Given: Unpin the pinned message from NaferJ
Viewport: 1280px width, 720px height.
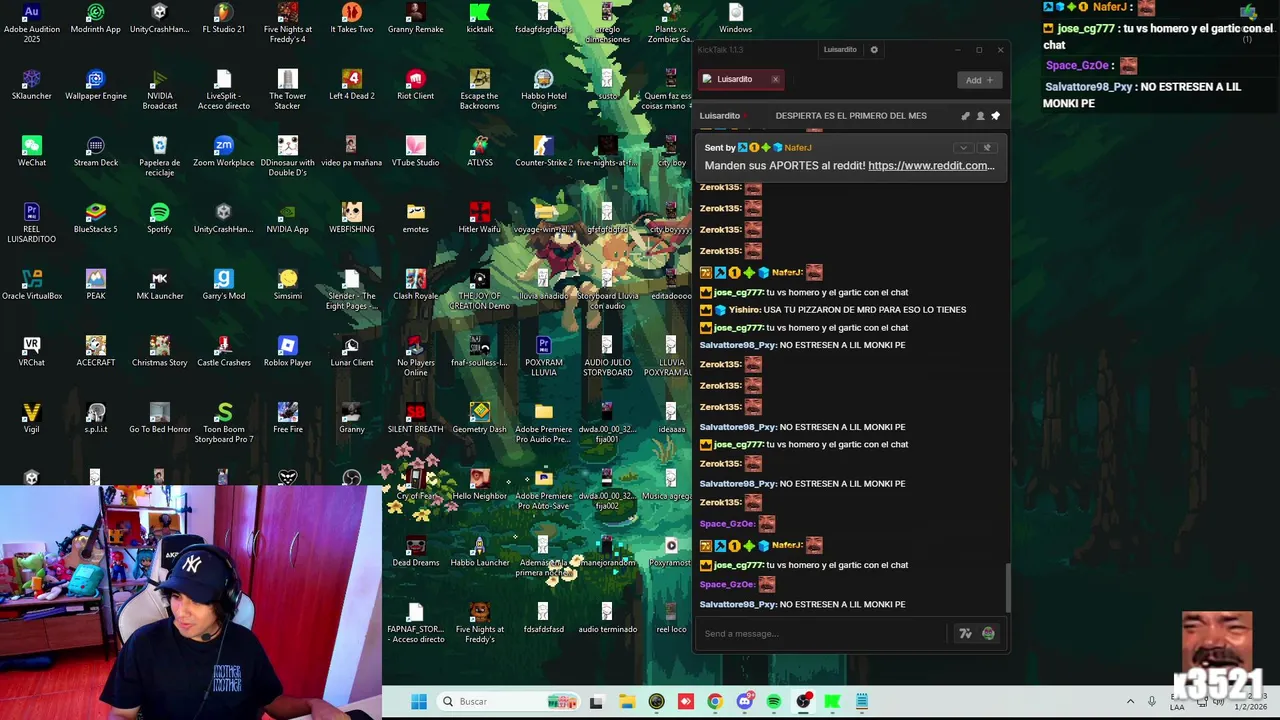Looking at the screenshot, I should tap(987, 148).
